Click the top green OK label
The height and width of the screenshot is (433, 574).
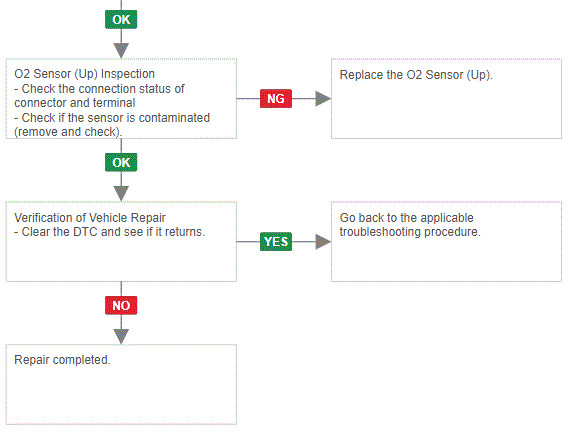pos(121,19)
